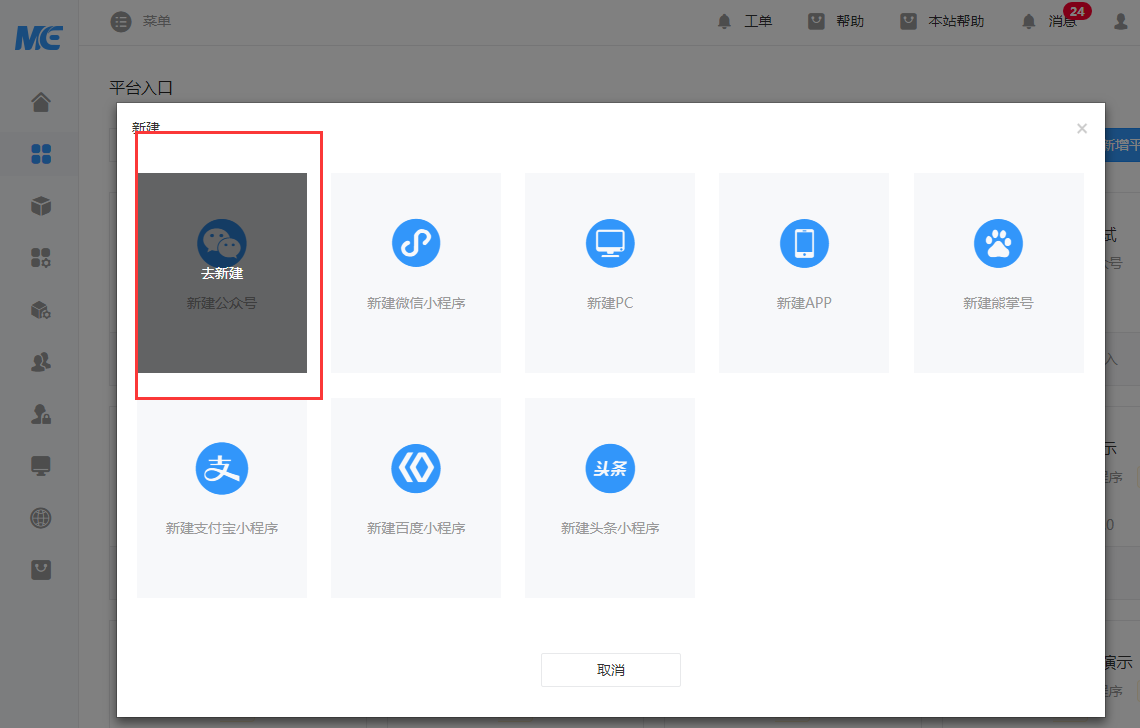
Task: Open the 菜单 menu label
Action: [x=156, y=22]
